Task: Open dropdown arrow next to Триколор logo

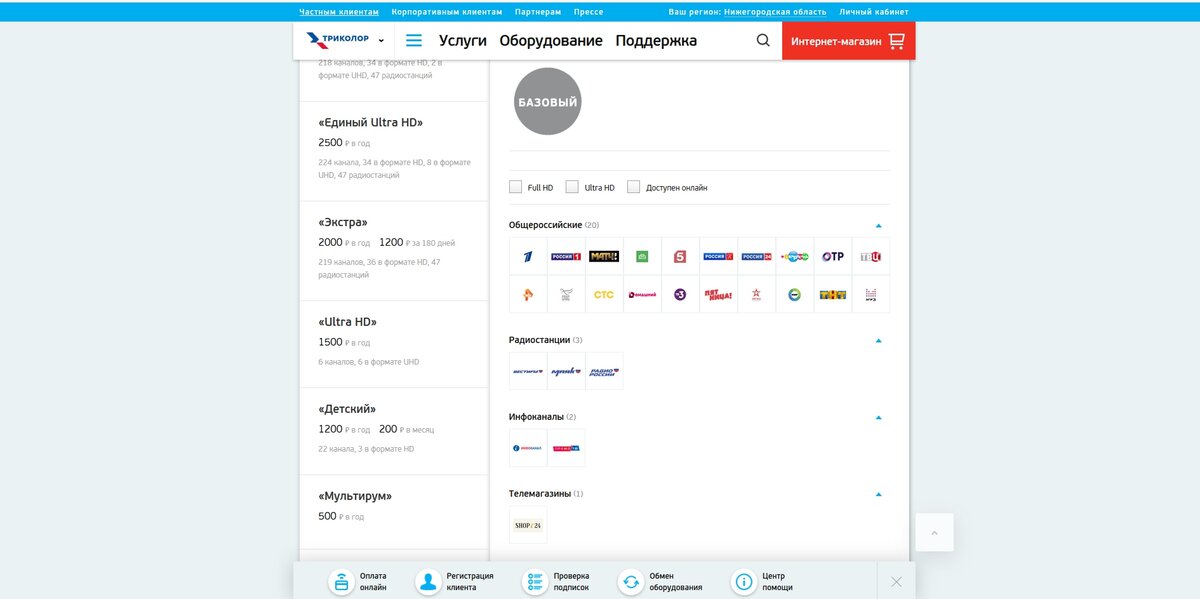Action: click(x=381, y=41)
